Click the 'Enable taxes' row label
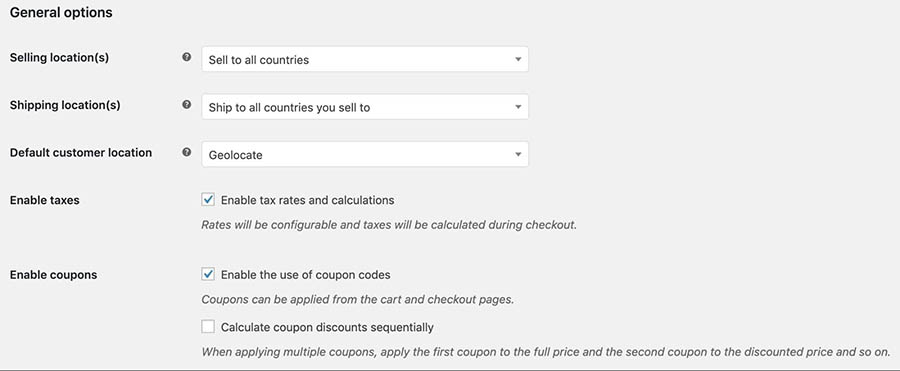Viewport: 900px width, 371px height. (x=45, y=200)
